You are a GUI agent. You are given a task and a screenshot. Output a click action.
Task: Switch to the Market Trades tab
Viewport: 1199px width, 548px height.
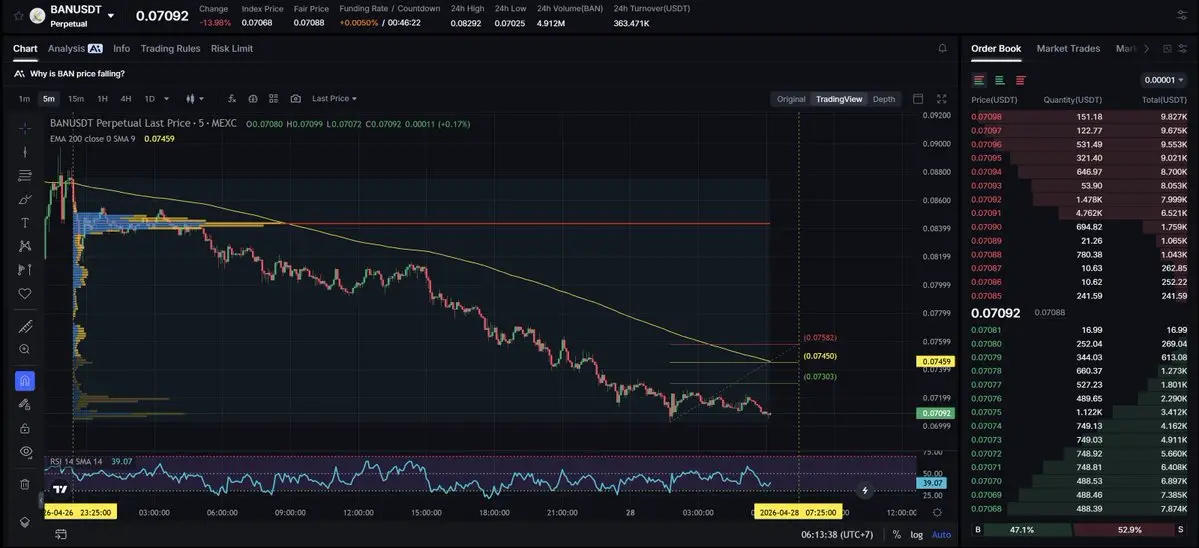point(1068,48)
